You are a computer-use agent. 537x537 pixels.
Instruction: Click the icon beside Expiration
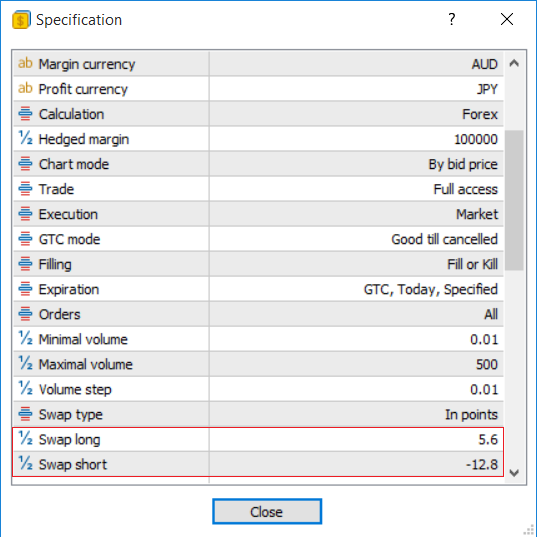[x=25, y=289]
